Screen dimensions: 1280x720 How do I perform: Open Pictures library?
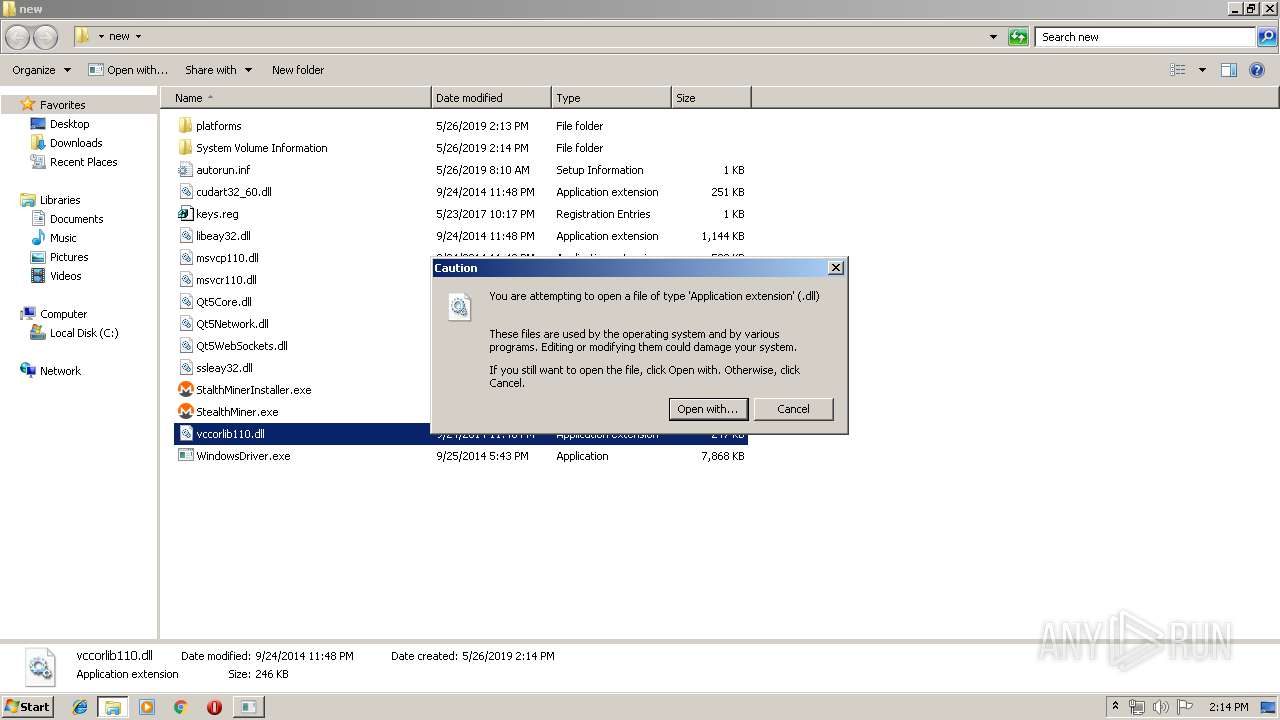(69, 257)
